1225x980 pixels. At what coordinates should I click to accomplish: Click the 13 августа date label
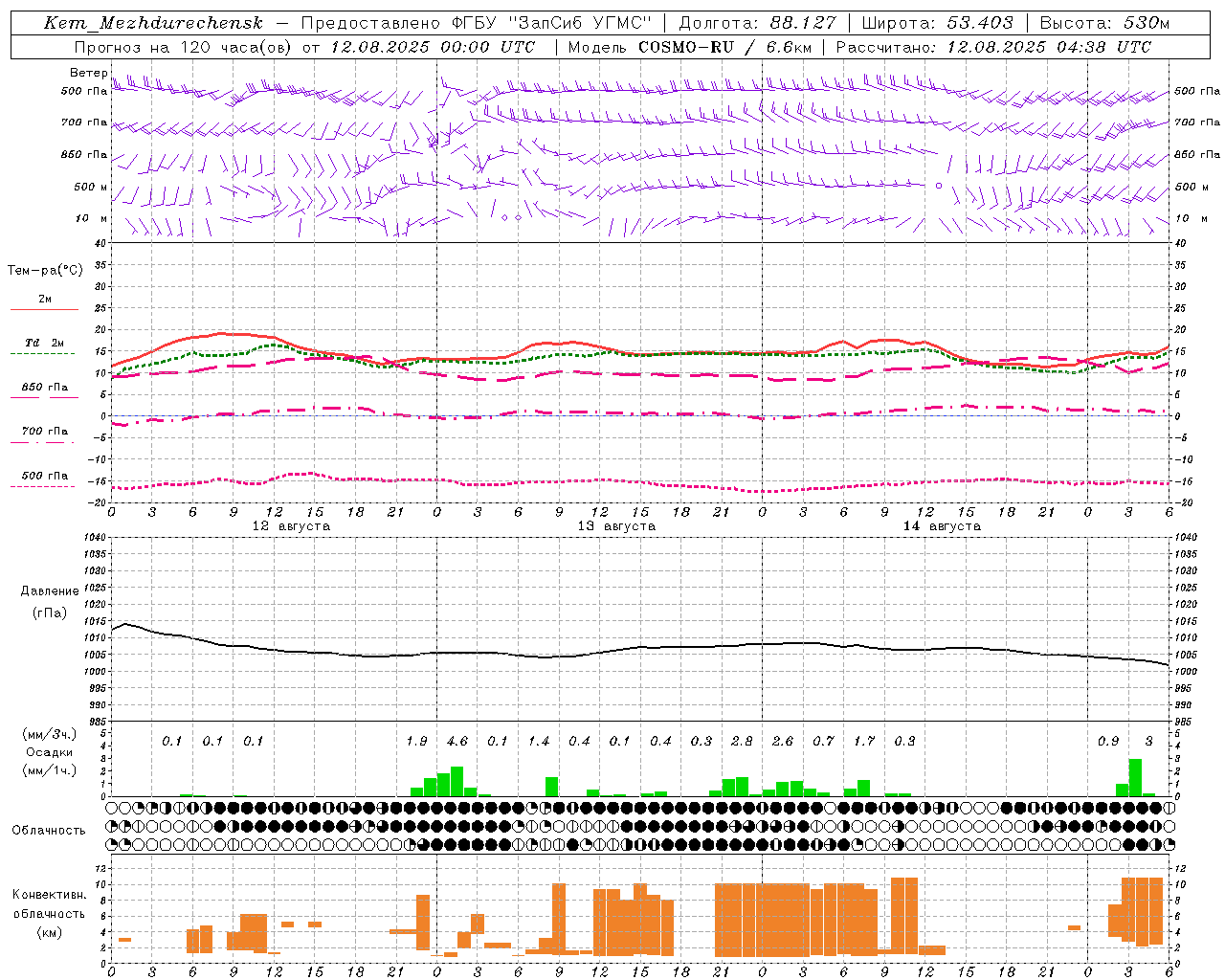(x=616, y=526)
